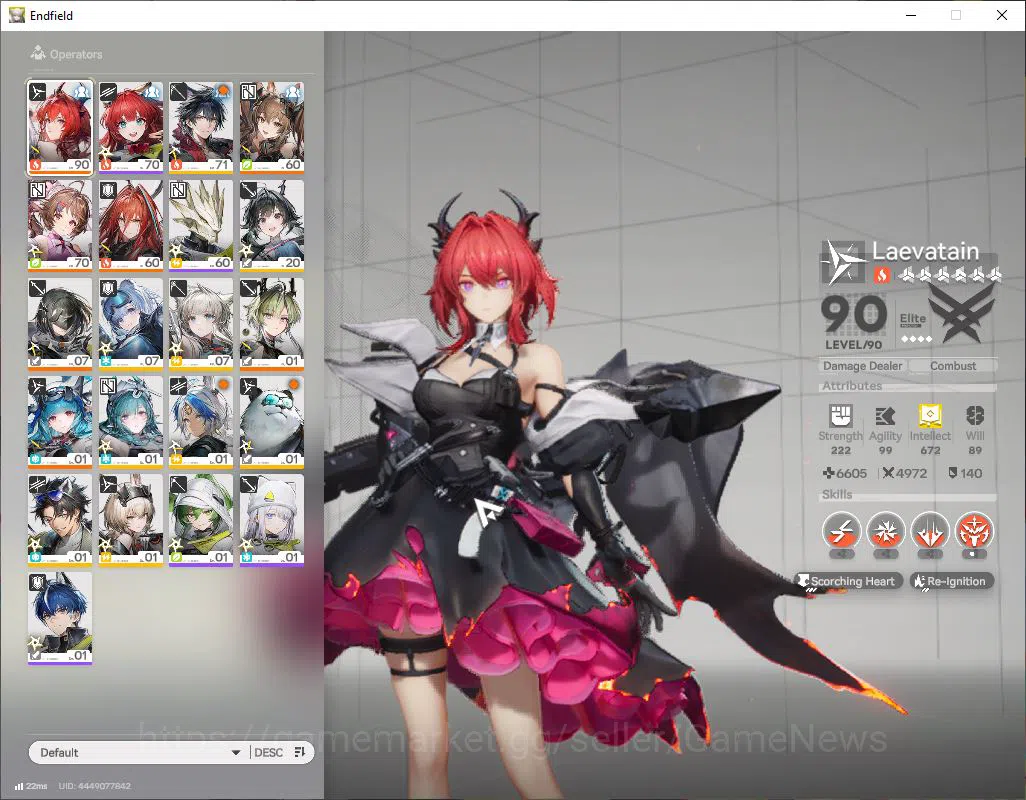Click the Strength fist attribute icon
Screen dimensions: 1026x800
tap(841, 415)
